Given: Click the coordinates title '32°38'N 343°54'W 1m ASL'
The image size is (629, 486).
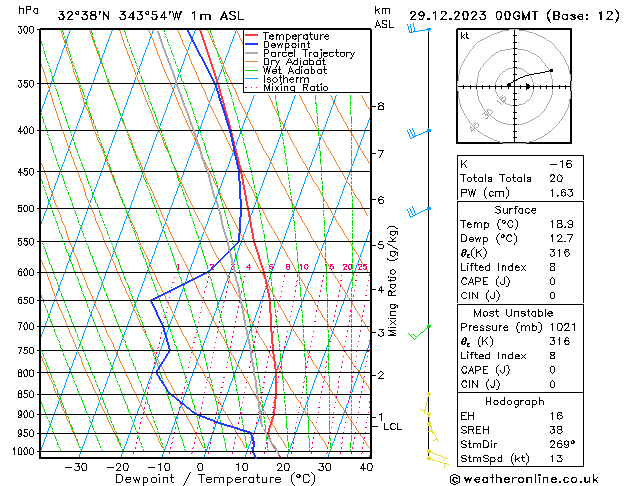Looking at the screenshot, I should coord(151,16).
